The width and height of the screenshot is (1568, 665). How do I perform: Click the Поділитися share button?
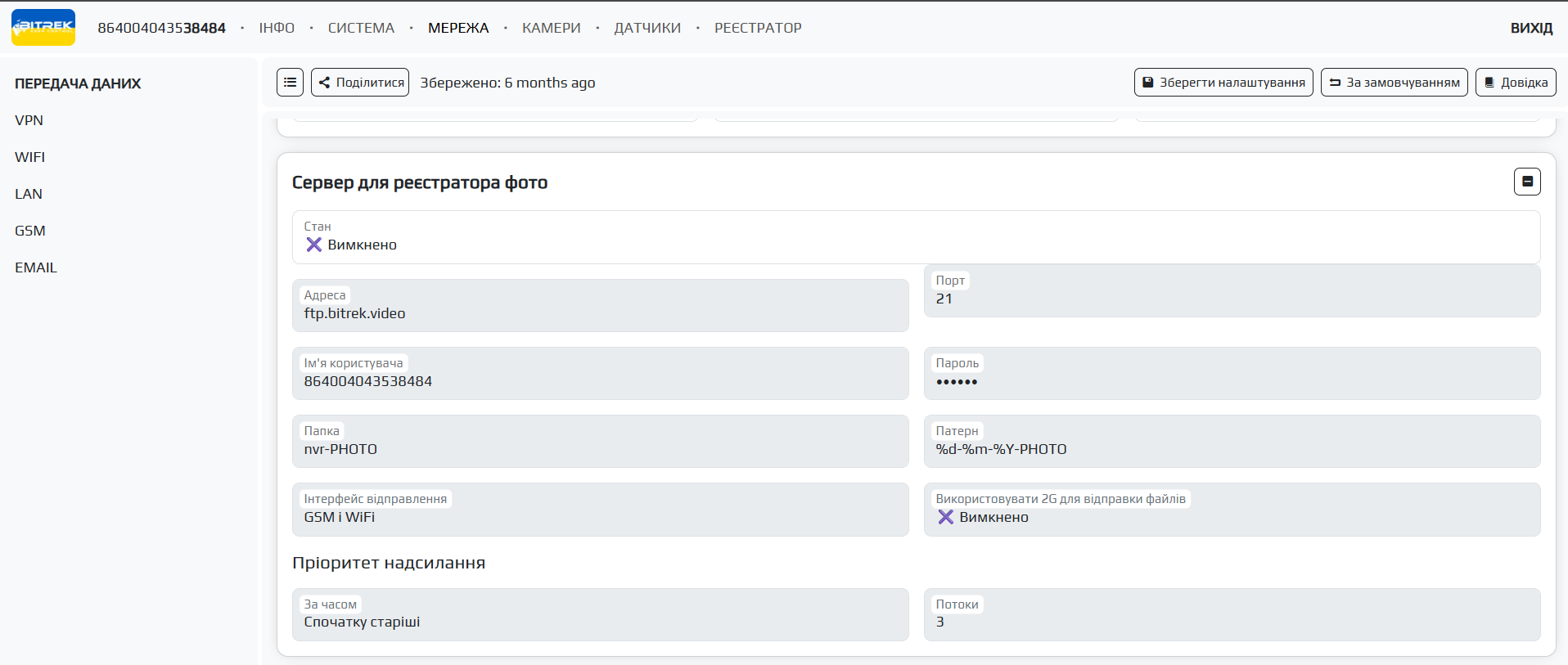(x=360, y=83)
